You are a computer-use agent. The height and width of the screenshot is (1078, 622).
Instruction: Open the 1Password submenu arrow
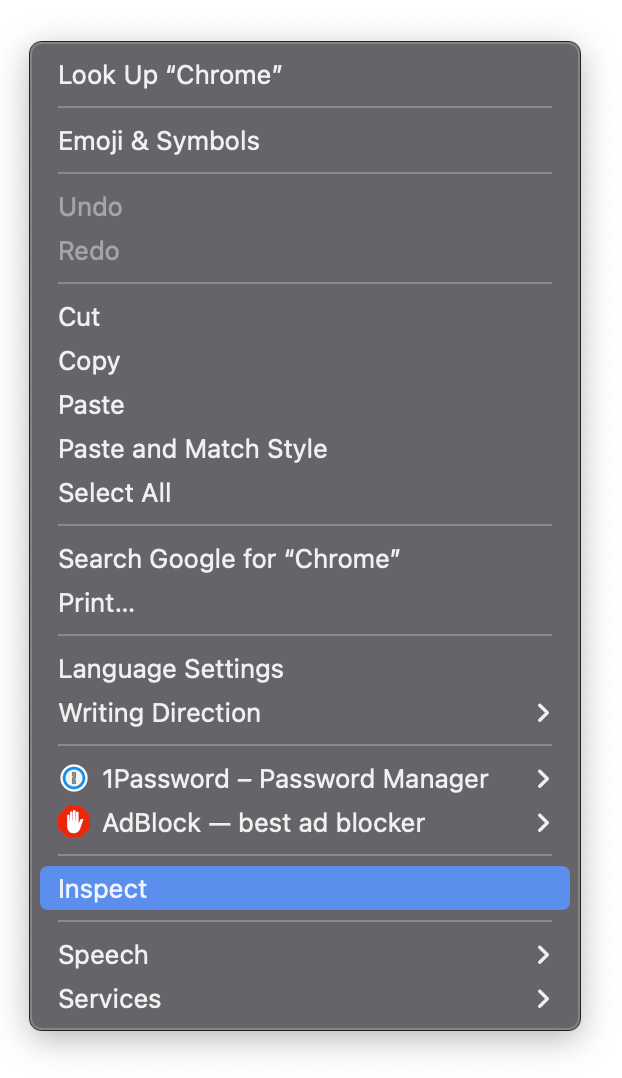pyautogui.click(x=543, y=779)
